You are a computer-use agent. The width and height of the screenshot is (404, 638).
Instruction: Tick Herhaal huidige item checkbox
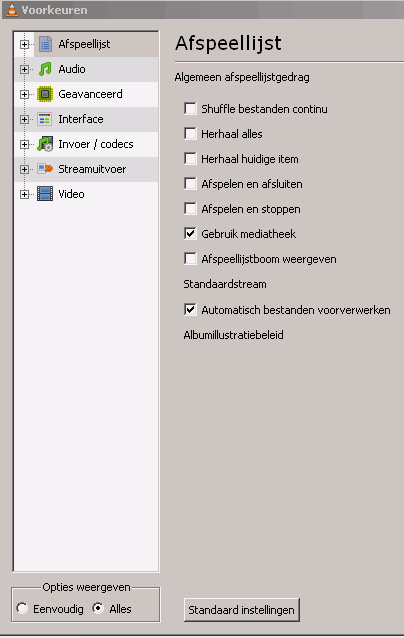[190, 158]
